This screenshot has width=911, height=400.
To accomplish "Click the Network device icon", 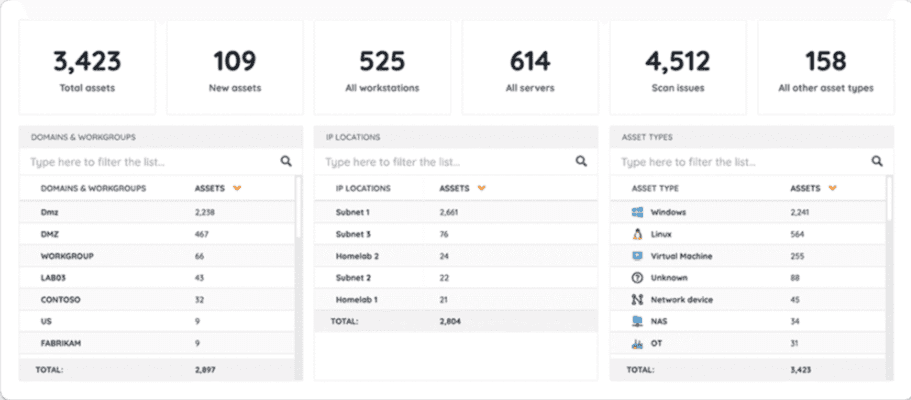I will (x=637, y=300).
